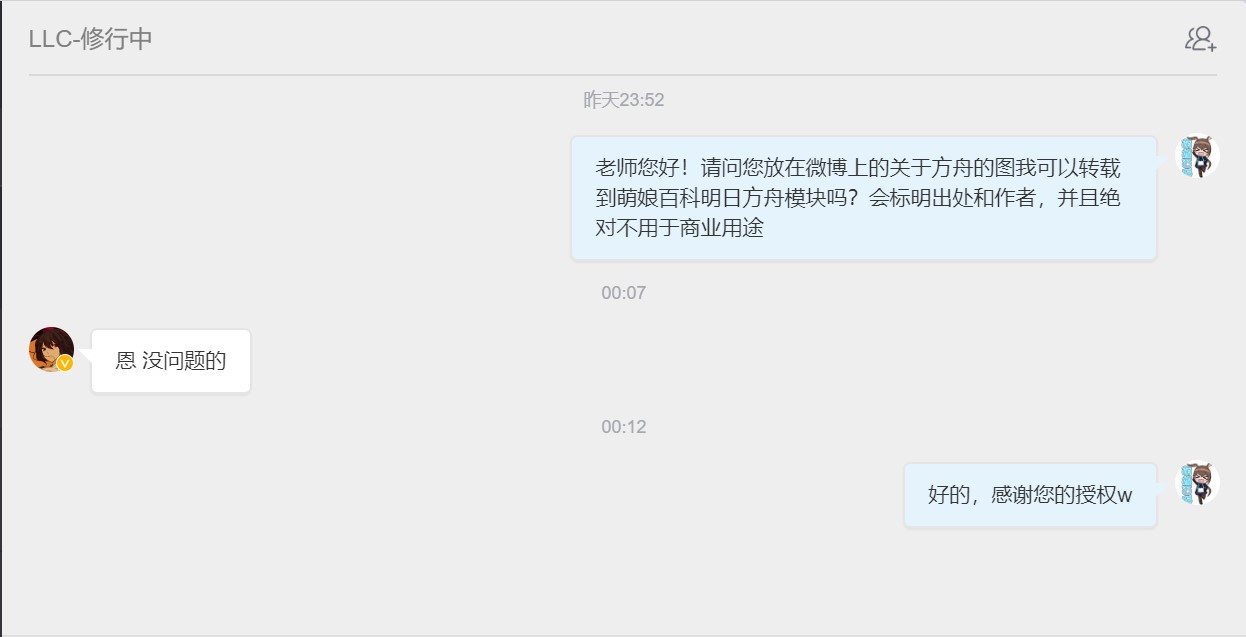This screenshot has height=637, width=1246.
Task: Click the dark strip along the left window edge
Action: click(1, 318)
